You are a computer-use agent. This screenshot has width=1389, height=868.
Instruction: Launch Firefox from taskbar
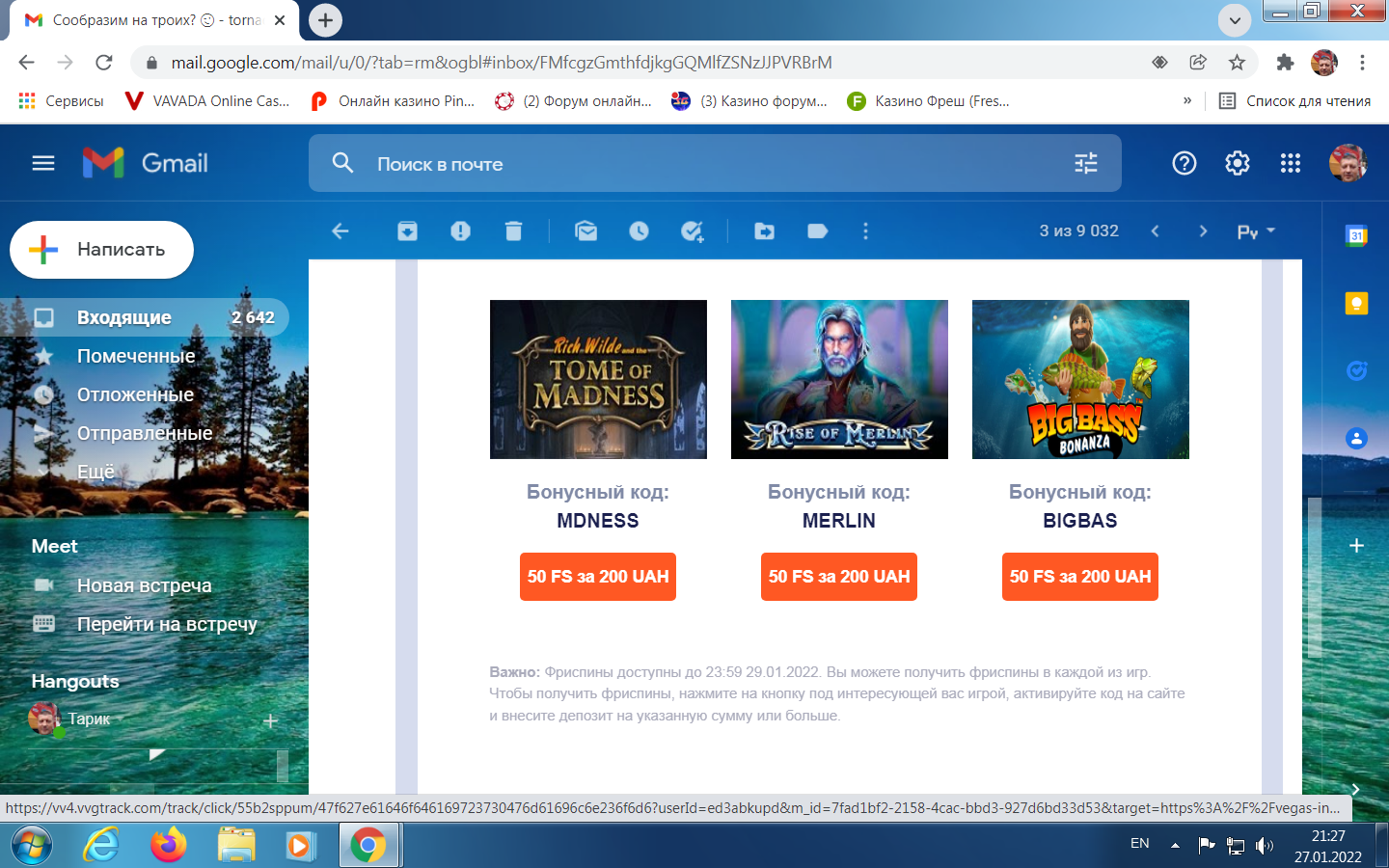pyautogui.click(x=170, y=846)
